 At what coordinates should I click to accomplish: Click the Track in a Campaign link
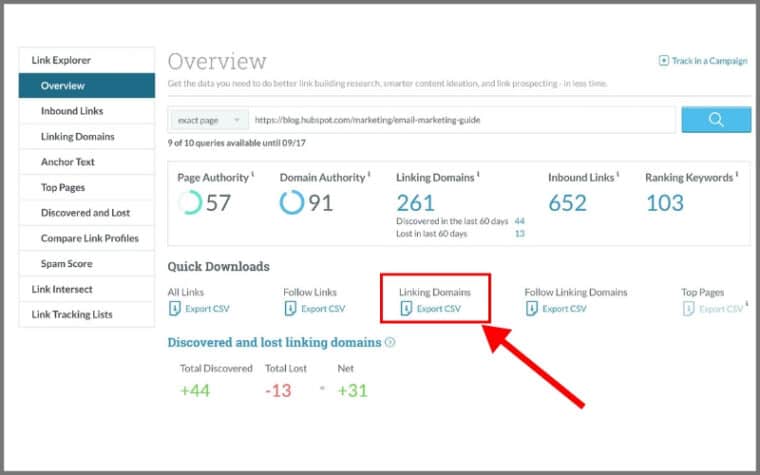click(709, 61)
